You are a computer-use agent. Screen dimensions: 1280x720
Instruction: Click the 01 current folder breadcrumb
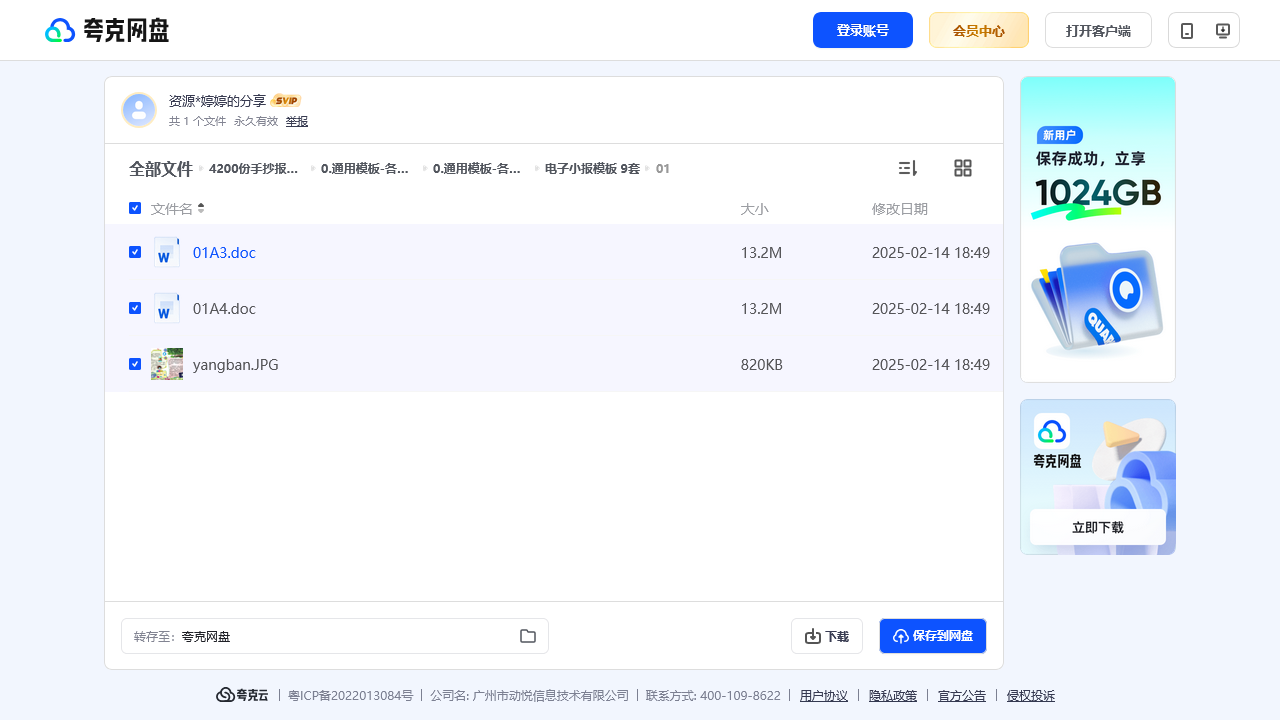pyautogui.click(x=663, y=169)
